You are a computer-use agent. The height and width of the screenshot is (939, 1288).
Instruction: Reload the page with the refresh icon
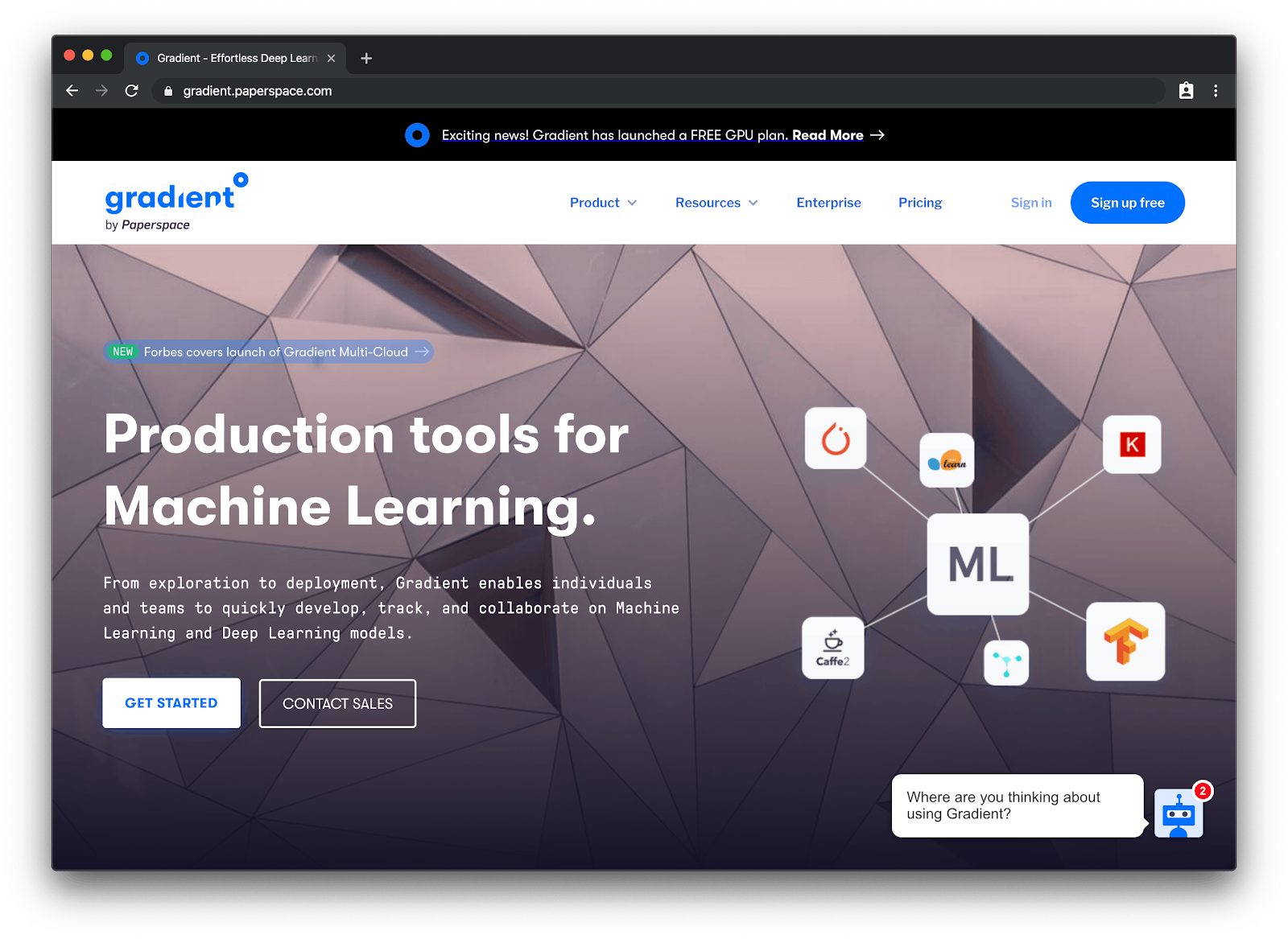tap(132, 91)
